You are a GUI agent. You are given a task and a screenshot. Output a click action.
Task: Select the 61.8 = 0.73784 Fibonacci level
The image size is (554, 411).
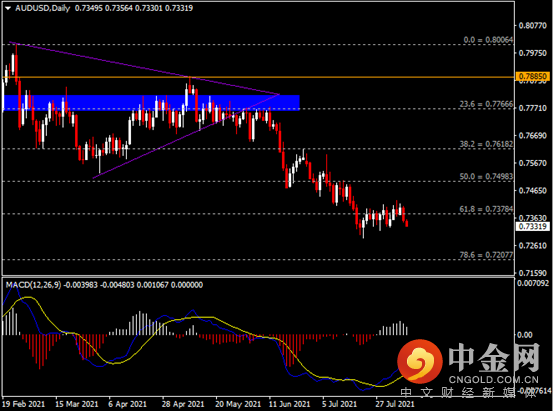coord(486,209)
